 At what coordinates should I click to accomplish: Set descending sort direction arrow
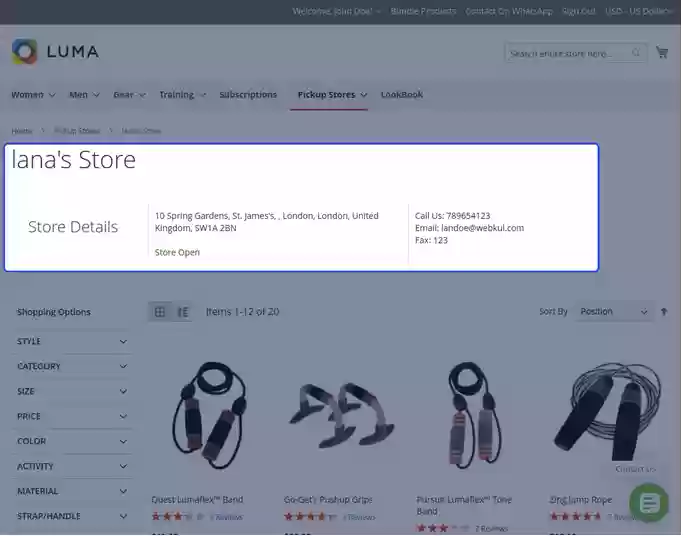tap(664, 312)
